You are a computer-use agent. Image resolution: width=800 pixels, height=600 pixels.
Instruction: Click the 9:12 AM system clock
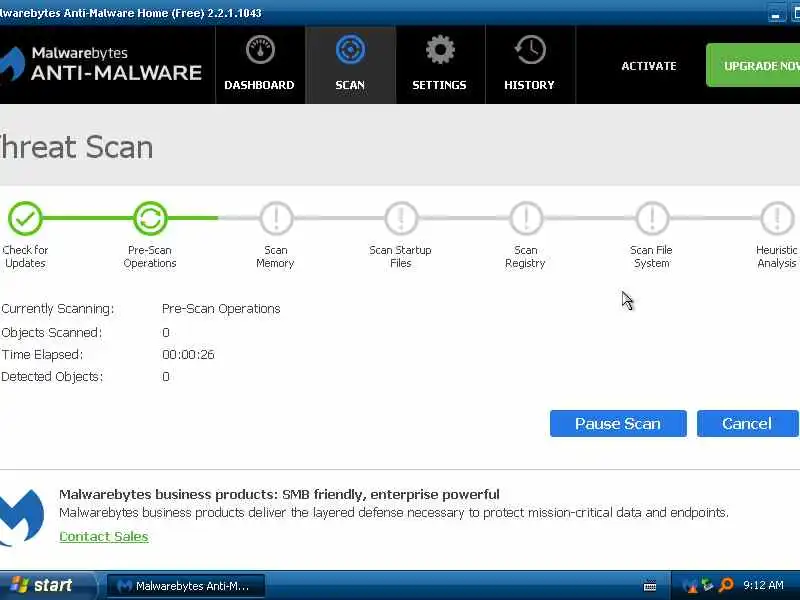[763, 585]
